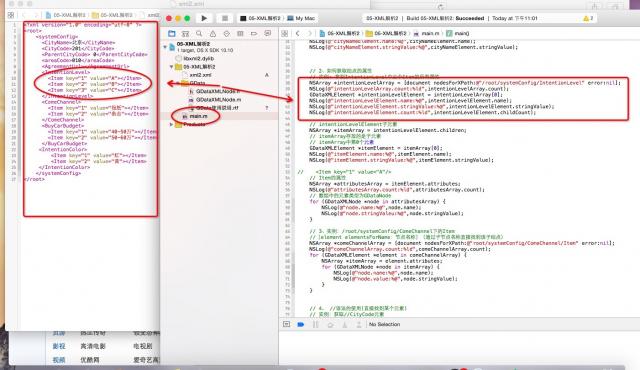Collapse the yellow 05-XML group folder triangle
Screen dimensions: 640x370
click(172, 66)
